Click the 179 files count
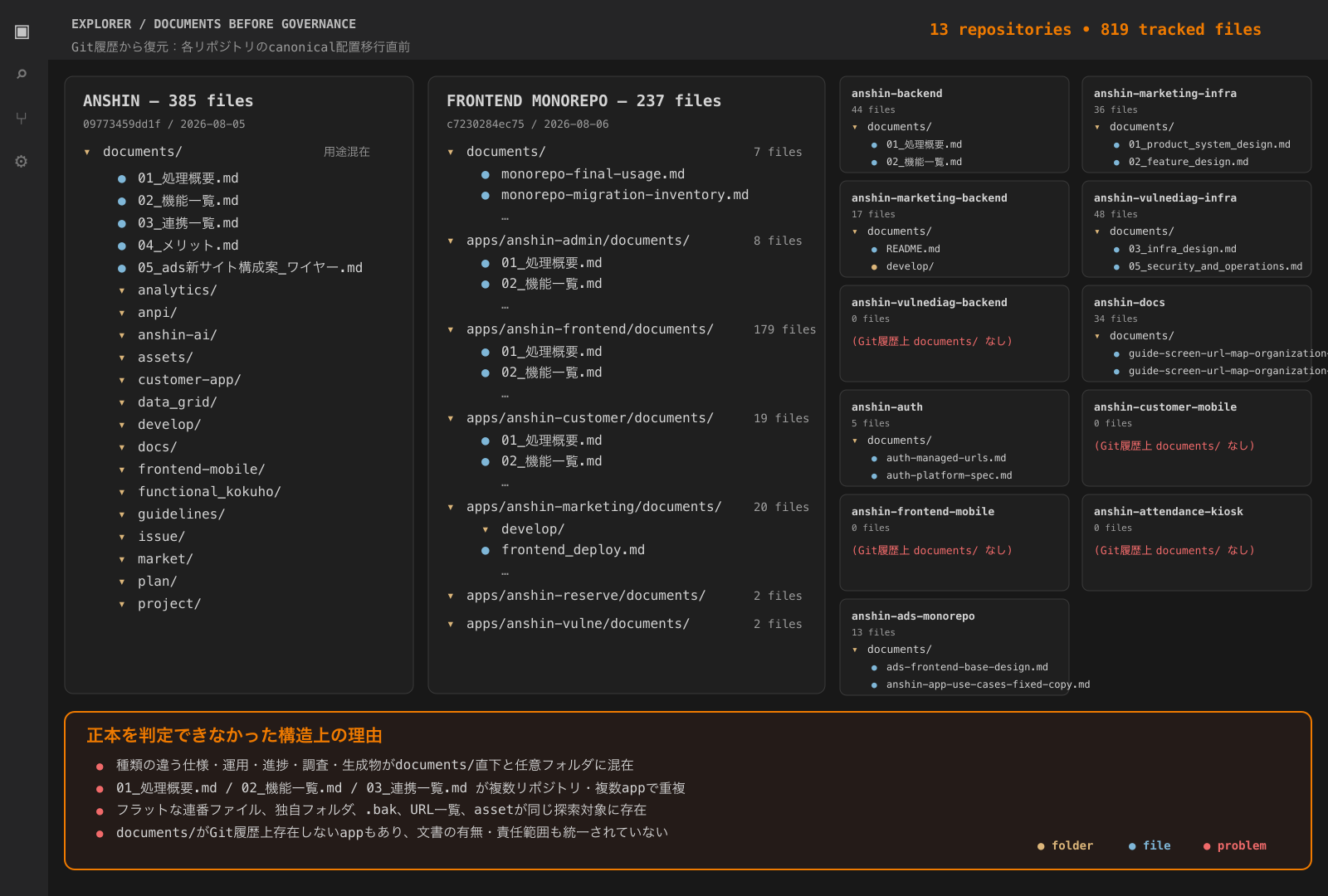This screenshot has height=896, width=1328. point(784,329)
